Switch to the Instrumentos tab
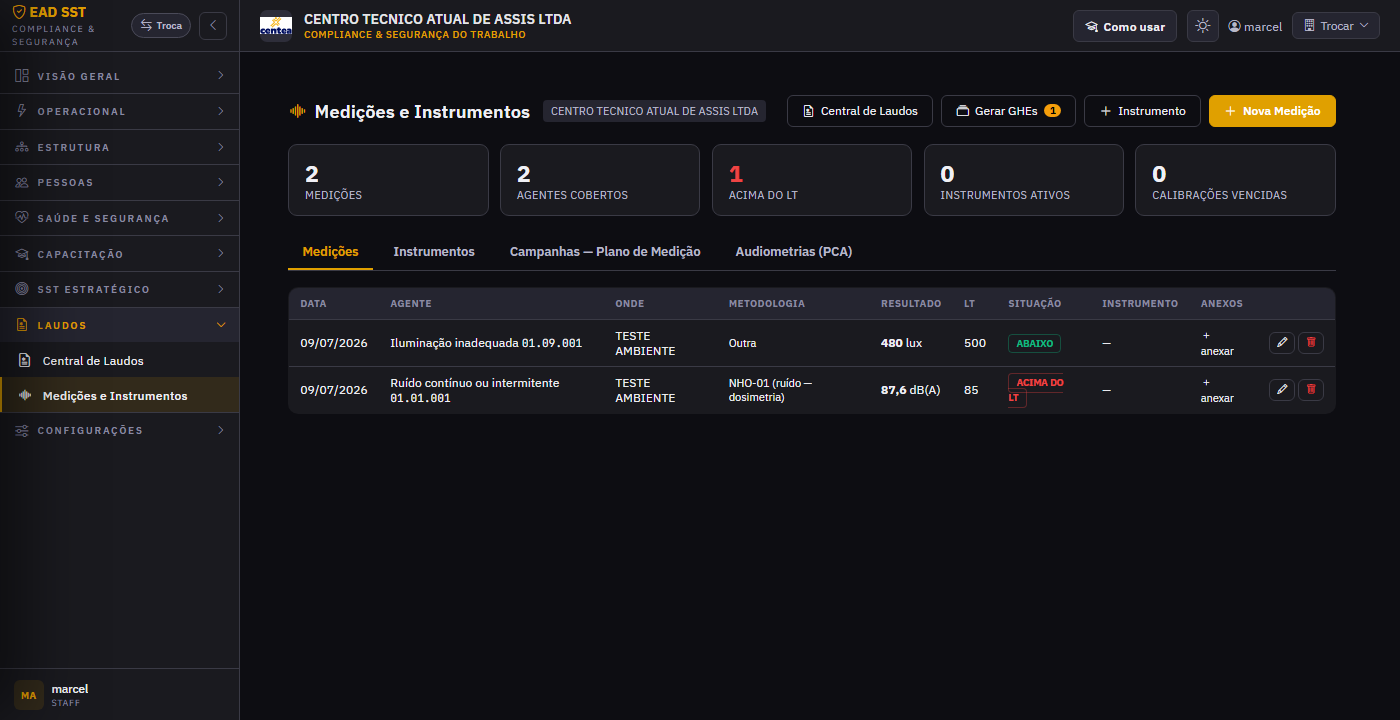This screenshot has height=720, width=1400. [434, 252]
